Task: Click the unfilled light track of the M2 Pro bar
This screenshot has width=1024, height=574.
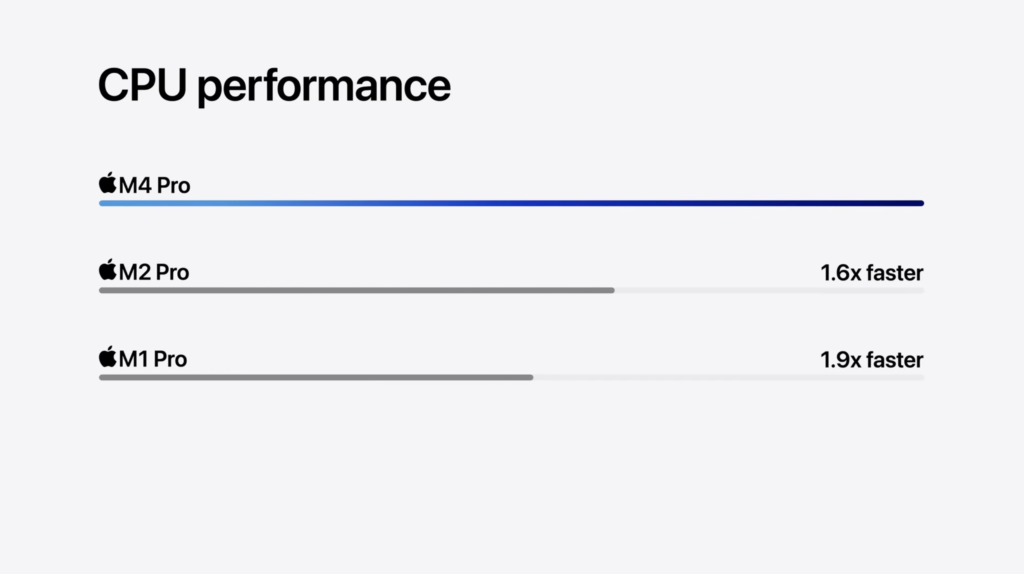Action: (x=769, y=290)
